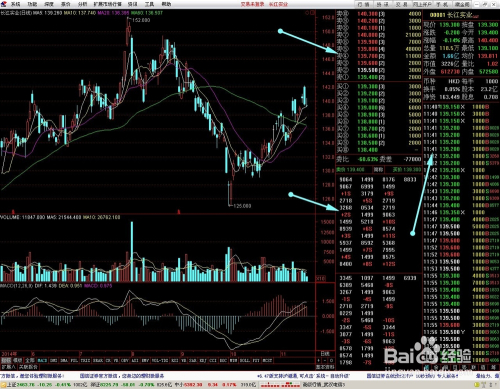Select the KDJ indicator tab

203,360
